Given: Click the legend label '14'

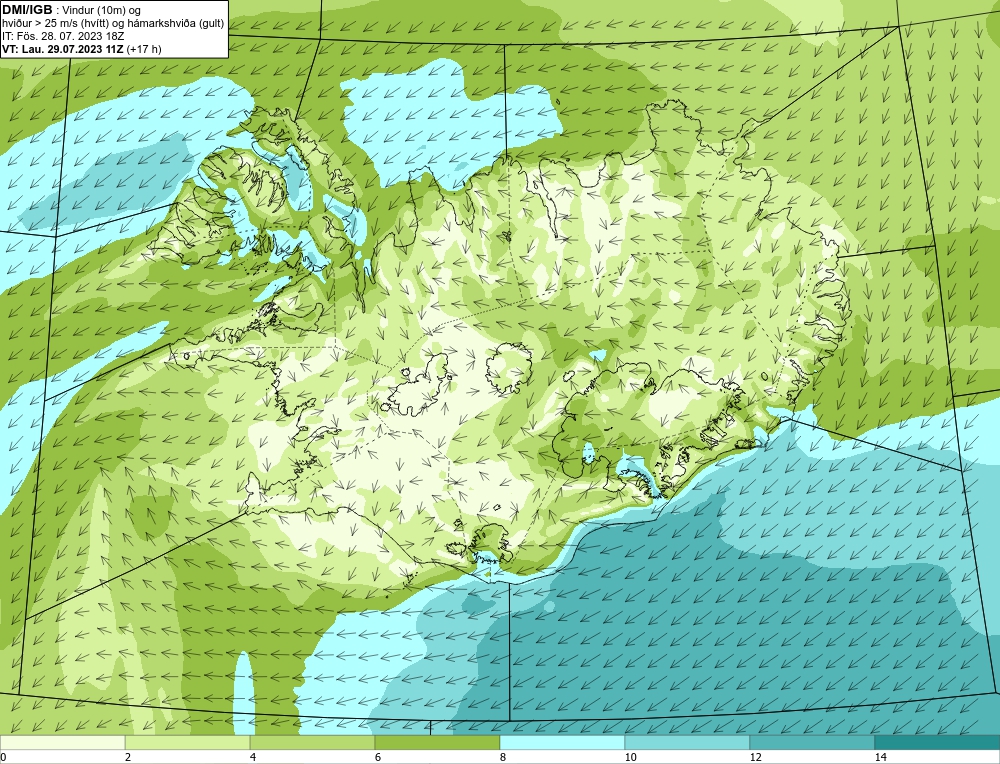Looking at the screenshot, I should [881, 757].
